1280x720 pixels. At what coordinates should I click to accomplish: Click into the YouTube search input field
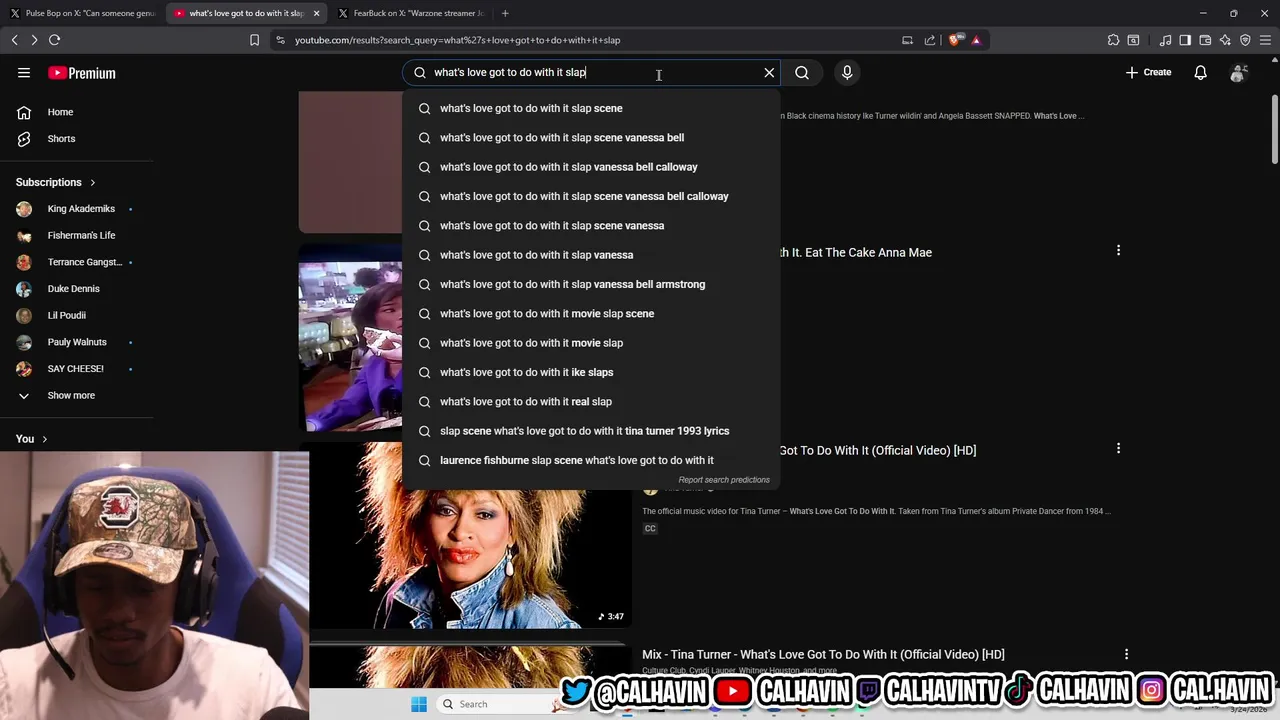point(590,72)
